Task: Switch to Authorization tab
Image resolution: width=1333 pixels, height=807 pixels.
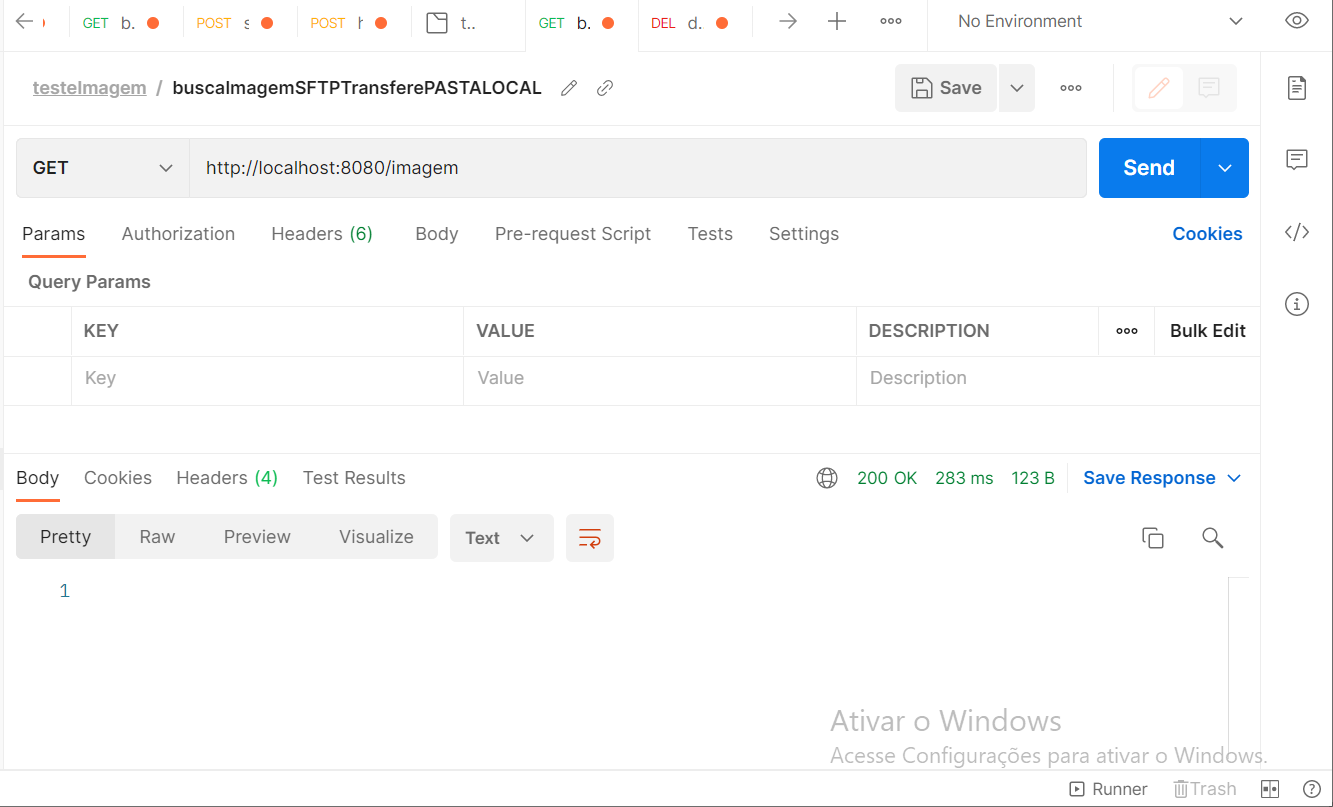Action: click(178, 234)
